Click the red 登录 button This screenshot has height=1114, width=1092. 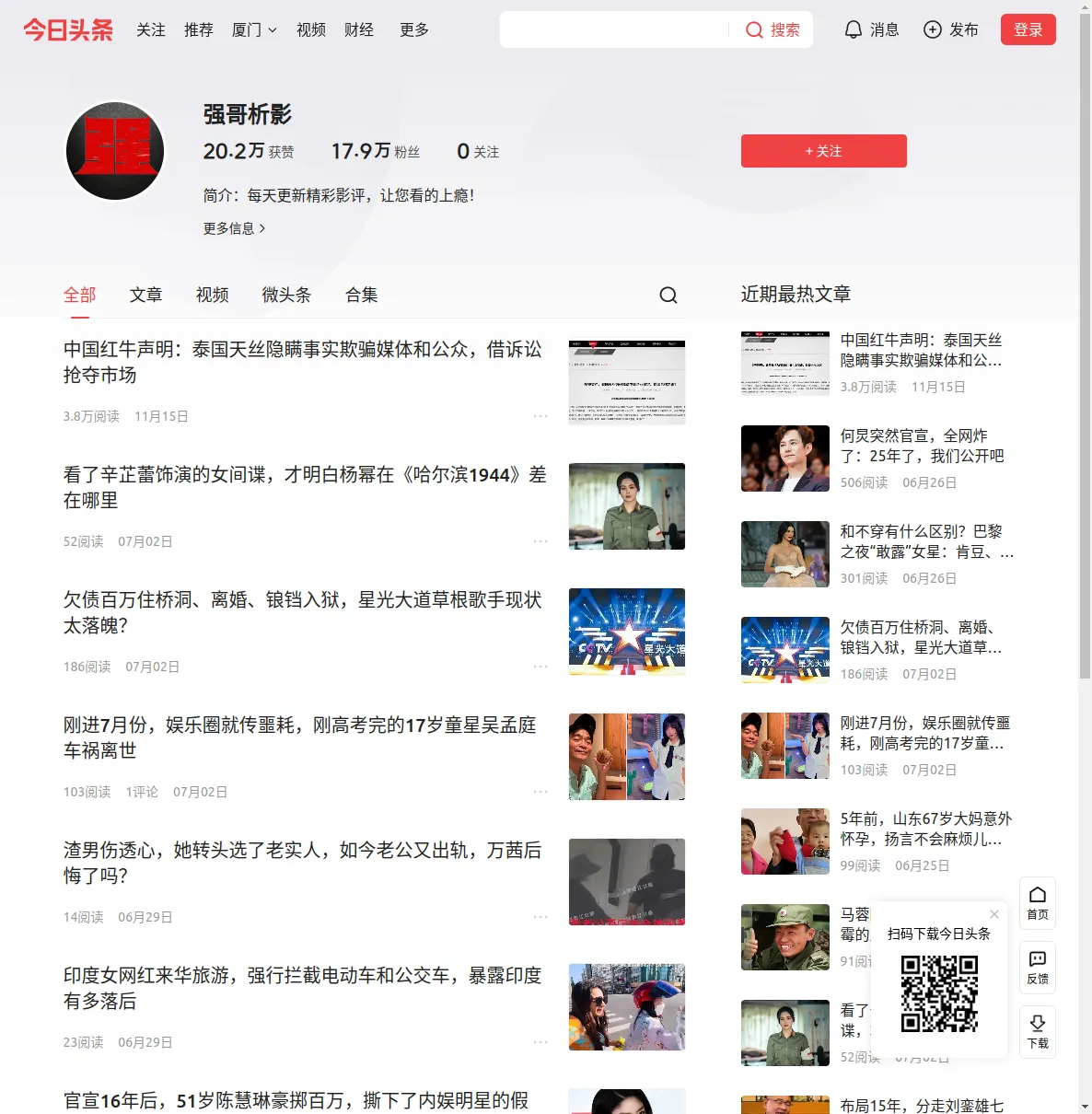[1028, 29]
